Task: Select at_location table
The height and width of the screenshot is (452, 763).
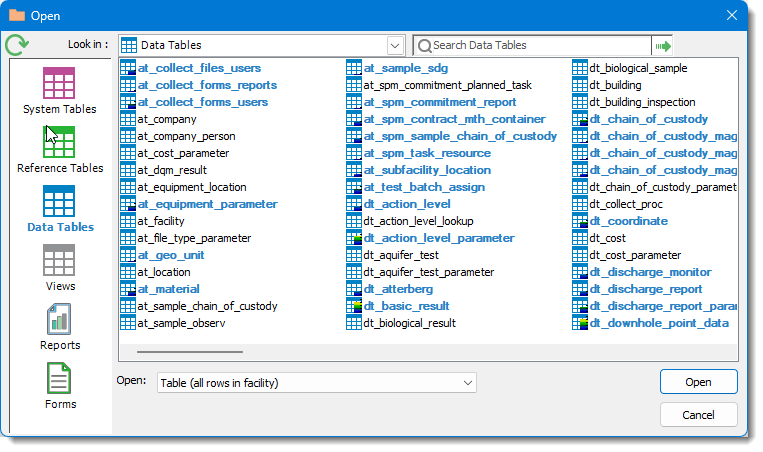Action: tap(164, 272)
